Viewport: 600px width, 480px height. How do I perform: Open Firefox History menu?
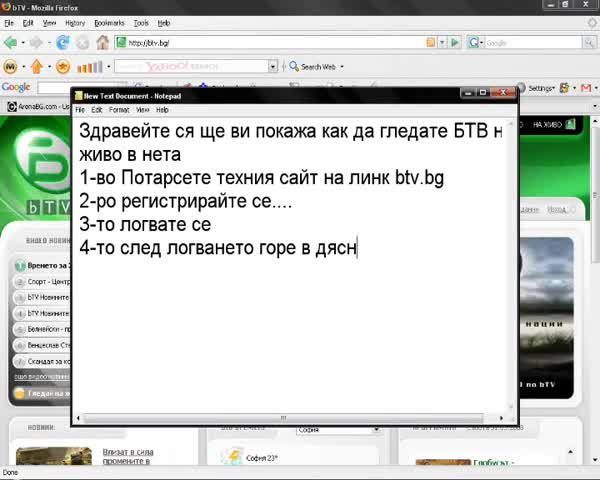[x=75, y=23]
